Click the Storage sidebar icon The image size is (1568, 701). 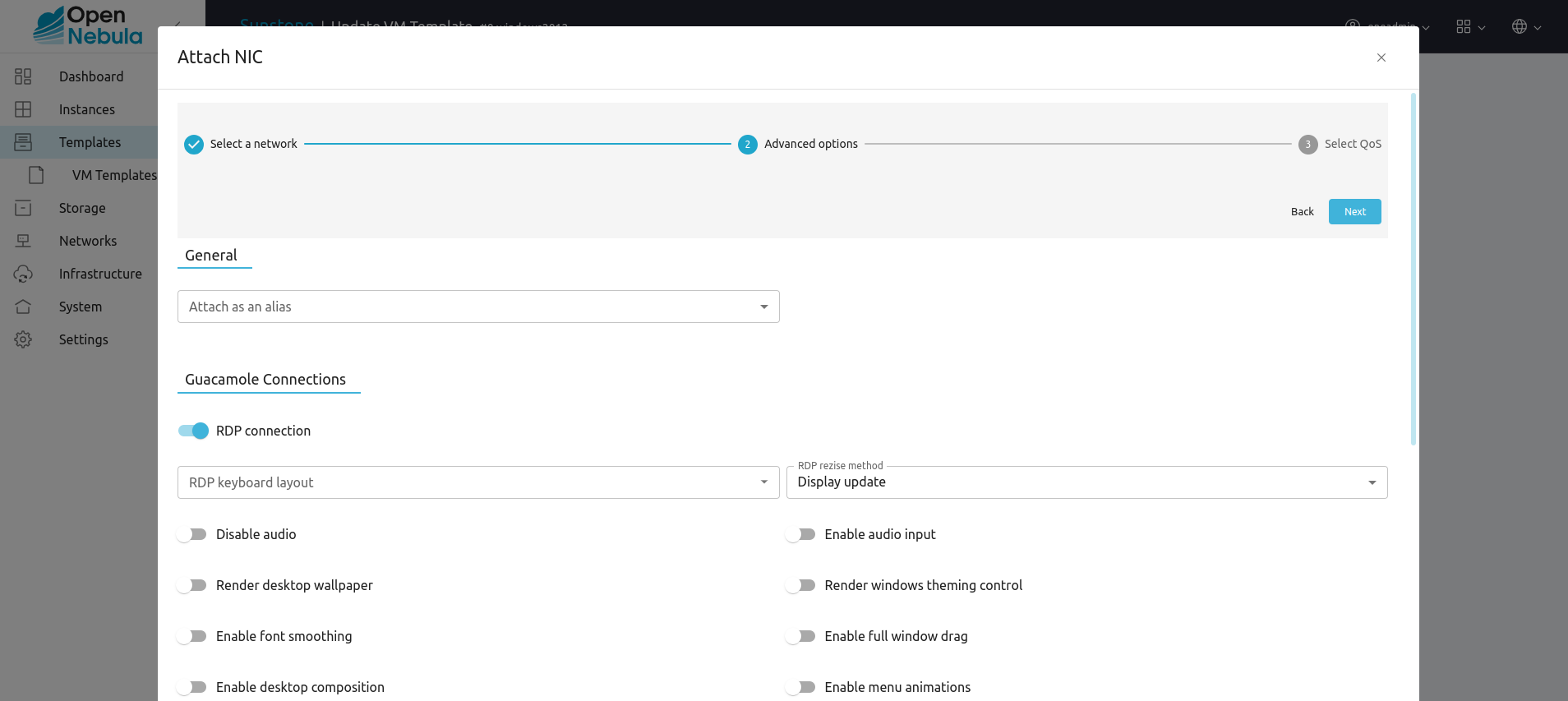[x=23, y=208]
